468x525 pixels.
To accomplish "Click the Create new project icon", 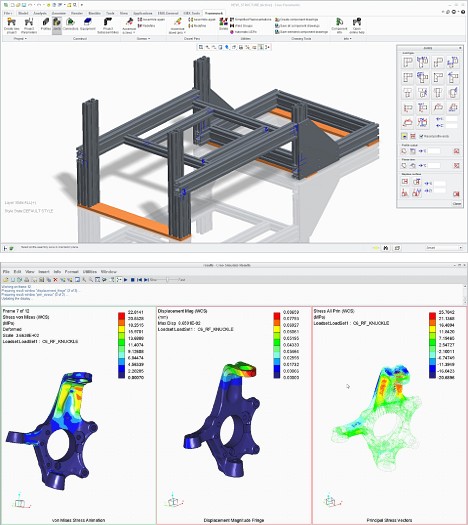I will [11, 25].
